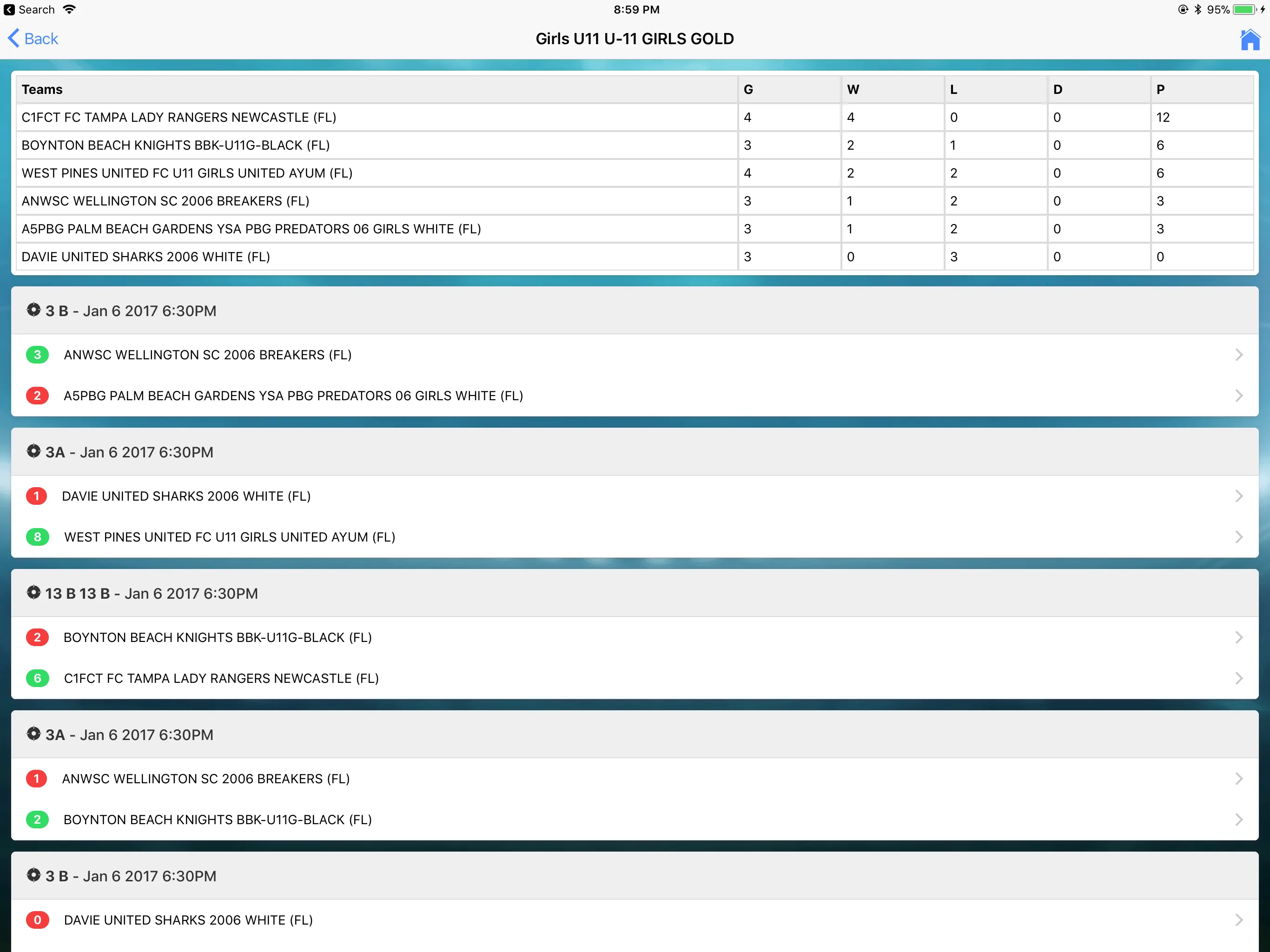Select the Girls U11 GIRLS GOLD tab
Screen dimensions: 1270x952
point(635,38)
